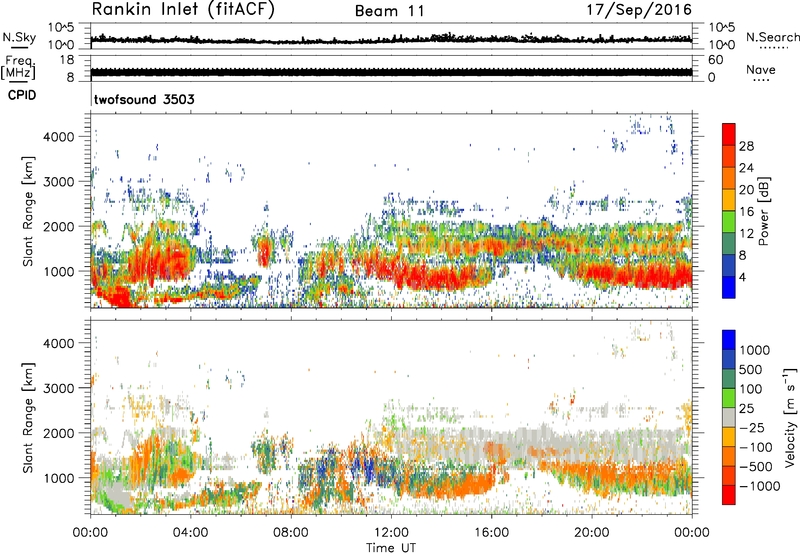Click the date "17/Sep/2016"
800x554 pixels.
click(639, 10)
